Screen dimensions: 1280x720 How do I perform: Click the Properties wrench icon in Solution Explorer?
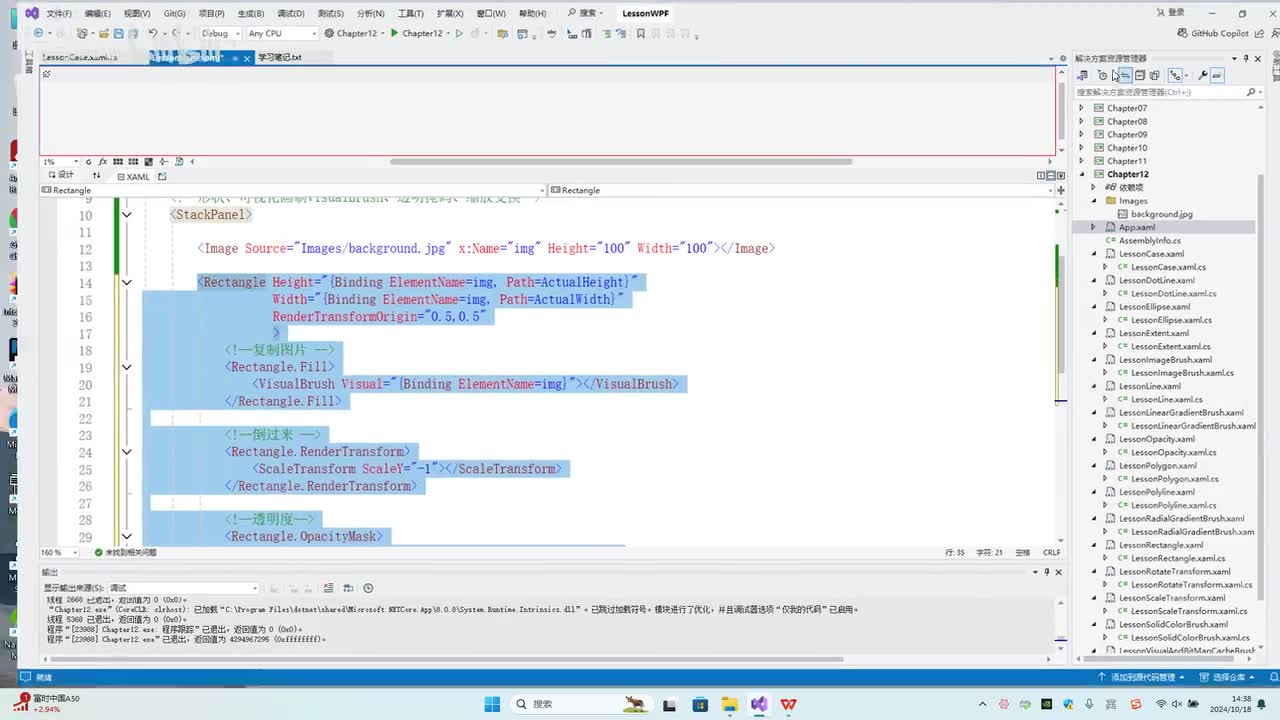click(x=1203, y=76)
